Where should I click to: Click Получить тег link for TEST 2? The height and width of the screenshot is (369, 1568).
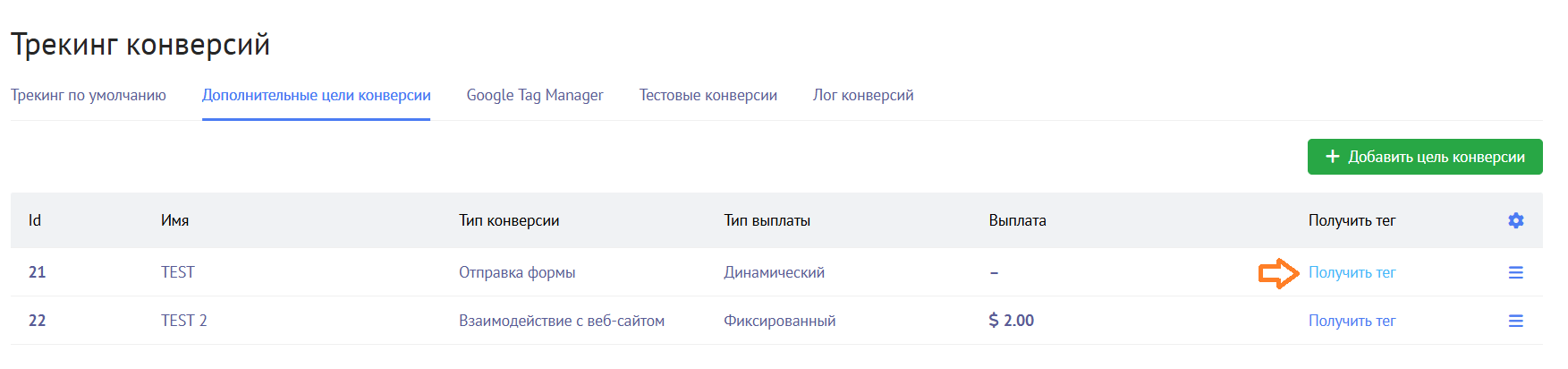pos(1352,321)
